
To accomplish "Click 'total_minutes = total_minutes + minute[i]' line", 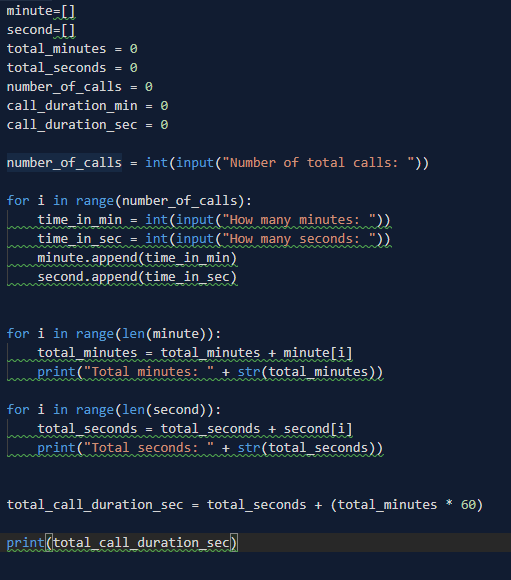I will [x=195, y=353].
